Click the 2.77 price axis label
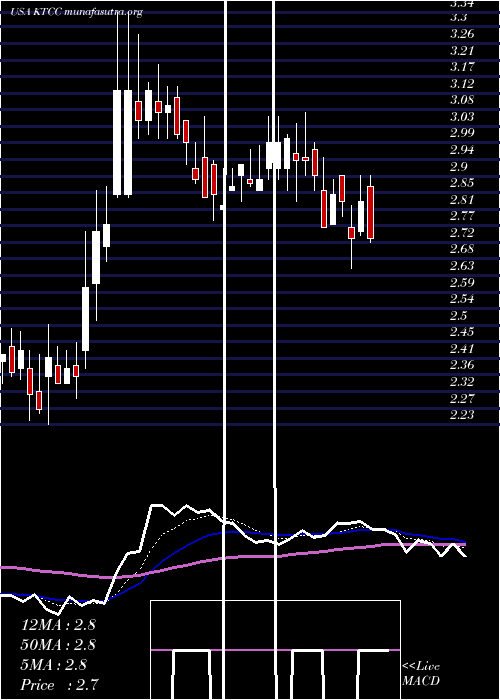 (x=462, y=216)
